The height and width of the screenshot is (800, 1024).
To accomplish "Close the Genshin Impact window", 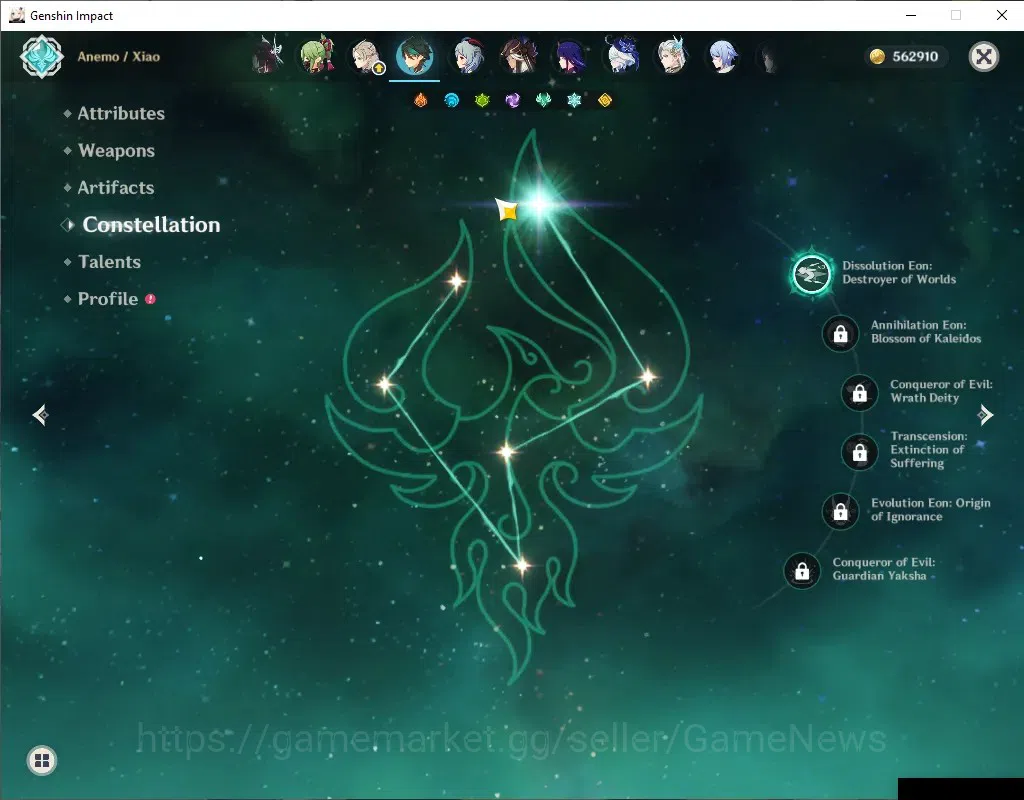I will point(1002,15).
